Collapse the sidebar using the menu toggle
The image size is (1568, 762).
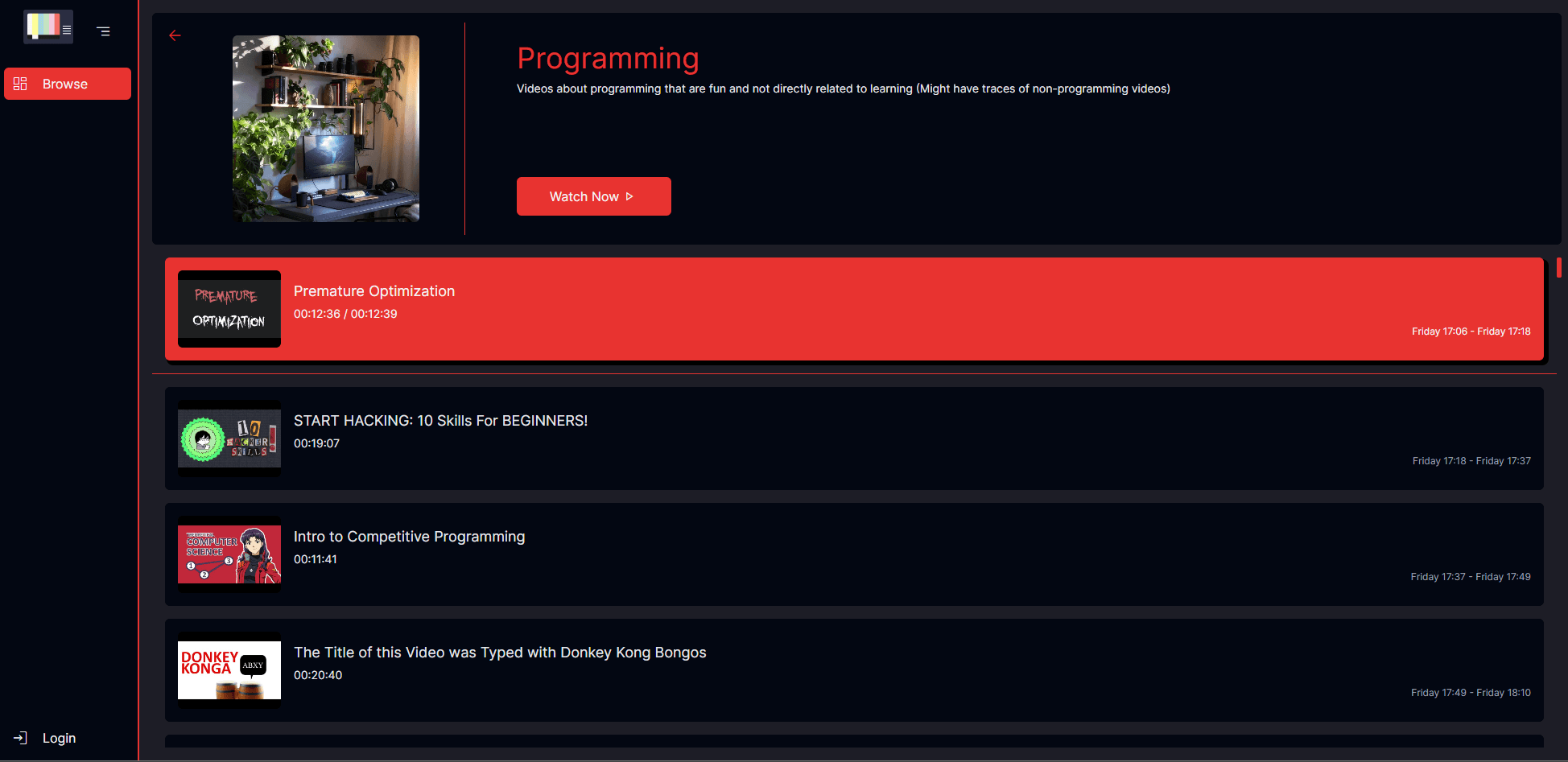(x=104, y=31)
